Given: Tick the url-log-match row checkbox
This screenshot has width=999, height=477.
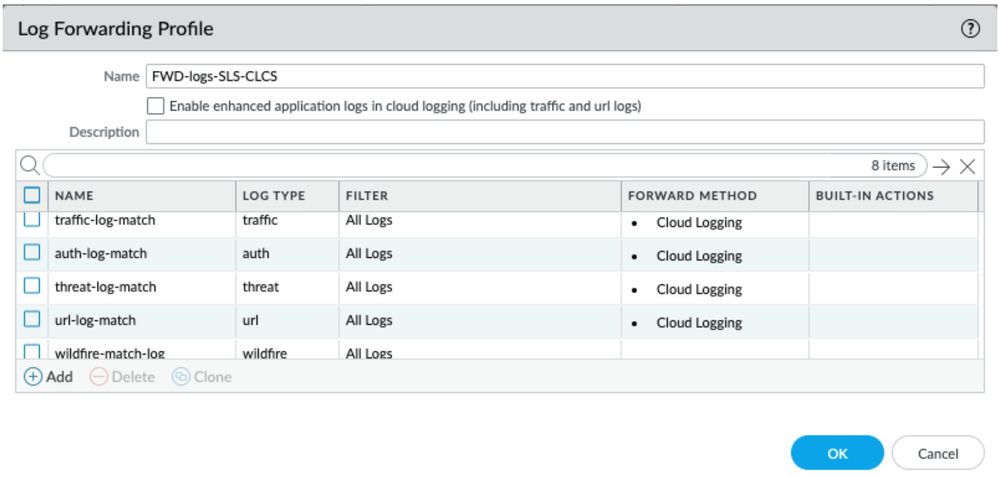Looking at the screenshot, I should (x=32, y=320).
